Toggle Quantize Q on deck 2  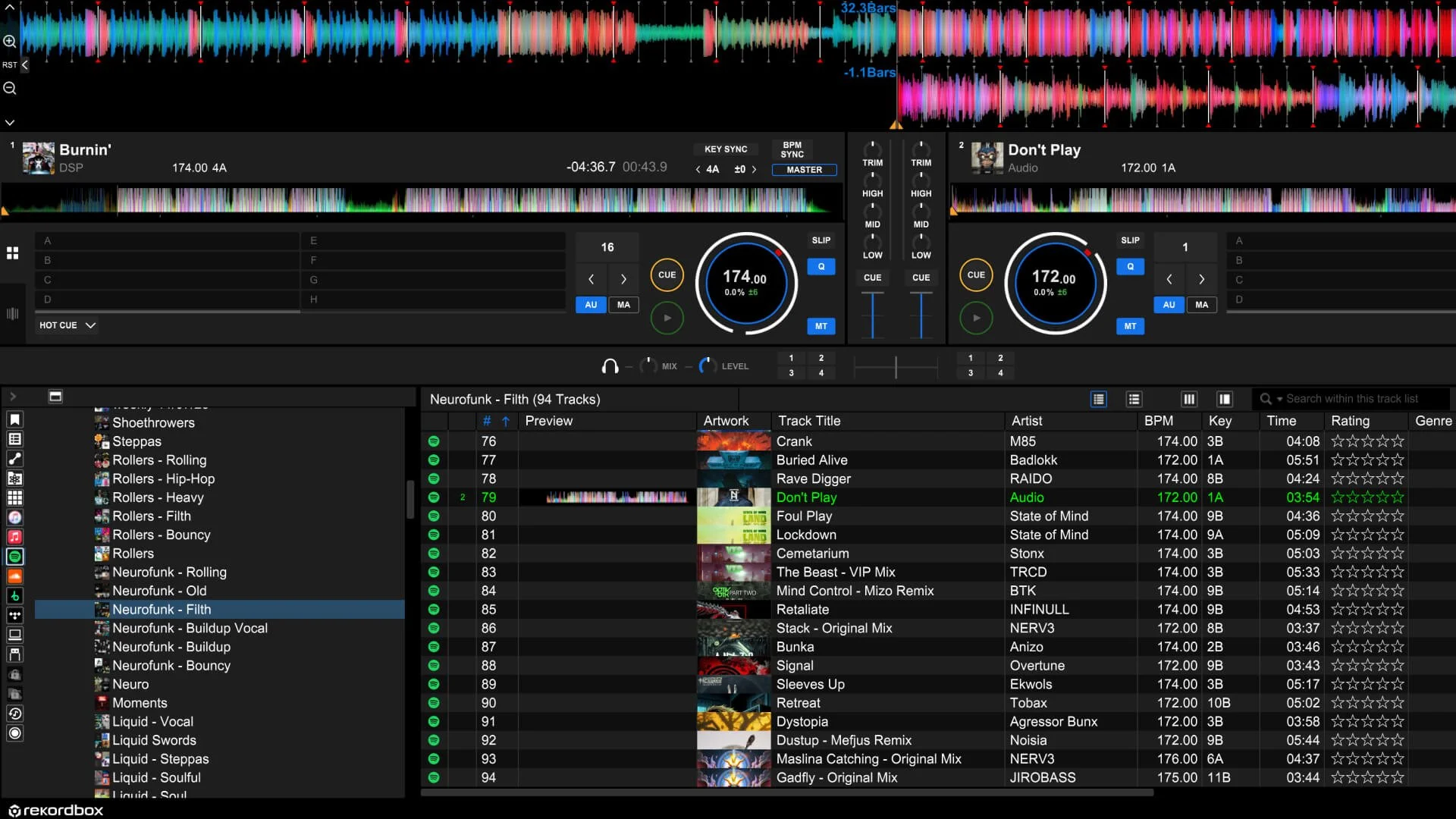click(1130, 267)
